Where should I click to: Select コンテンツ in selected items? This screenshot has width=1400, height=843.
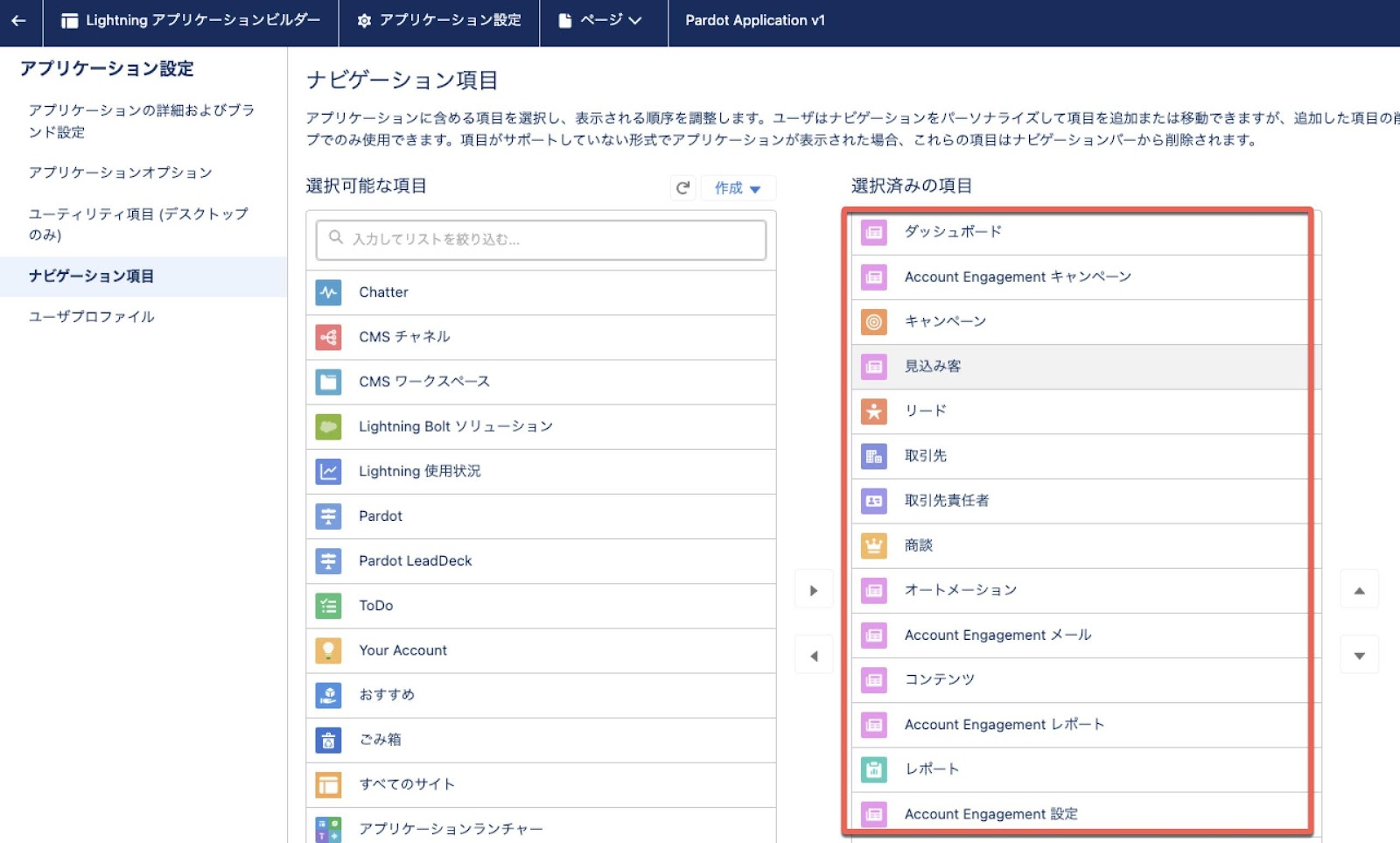(1086, 680)
